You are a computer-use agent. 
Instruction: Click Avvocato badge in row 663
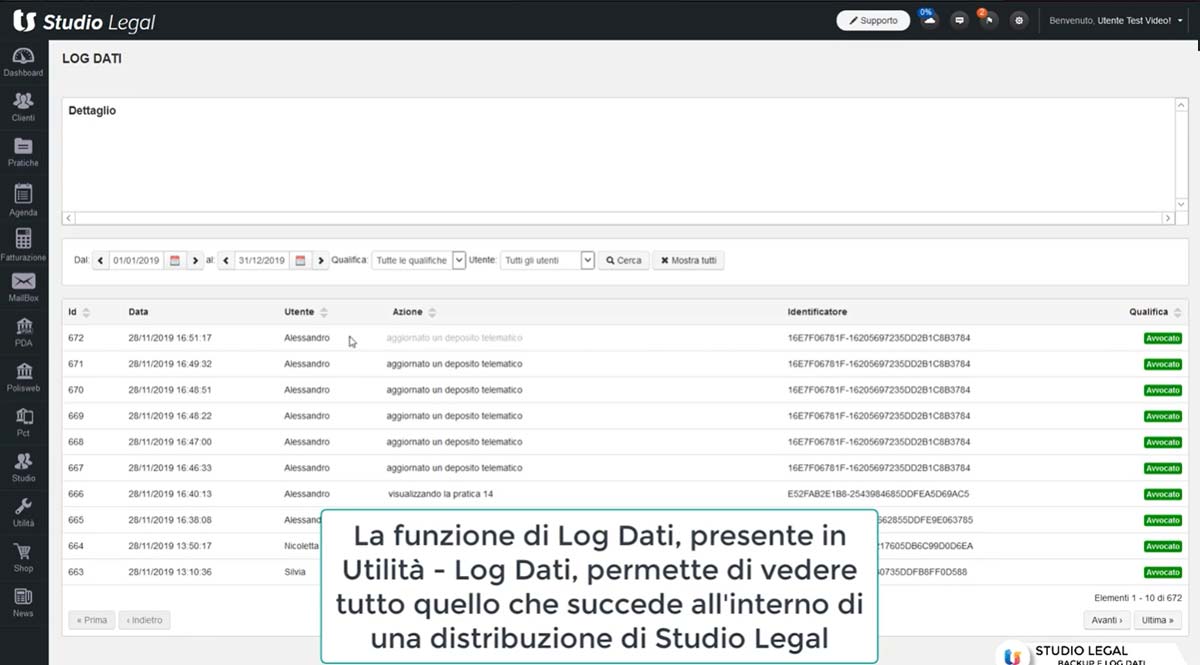(x=1163, y=572)
